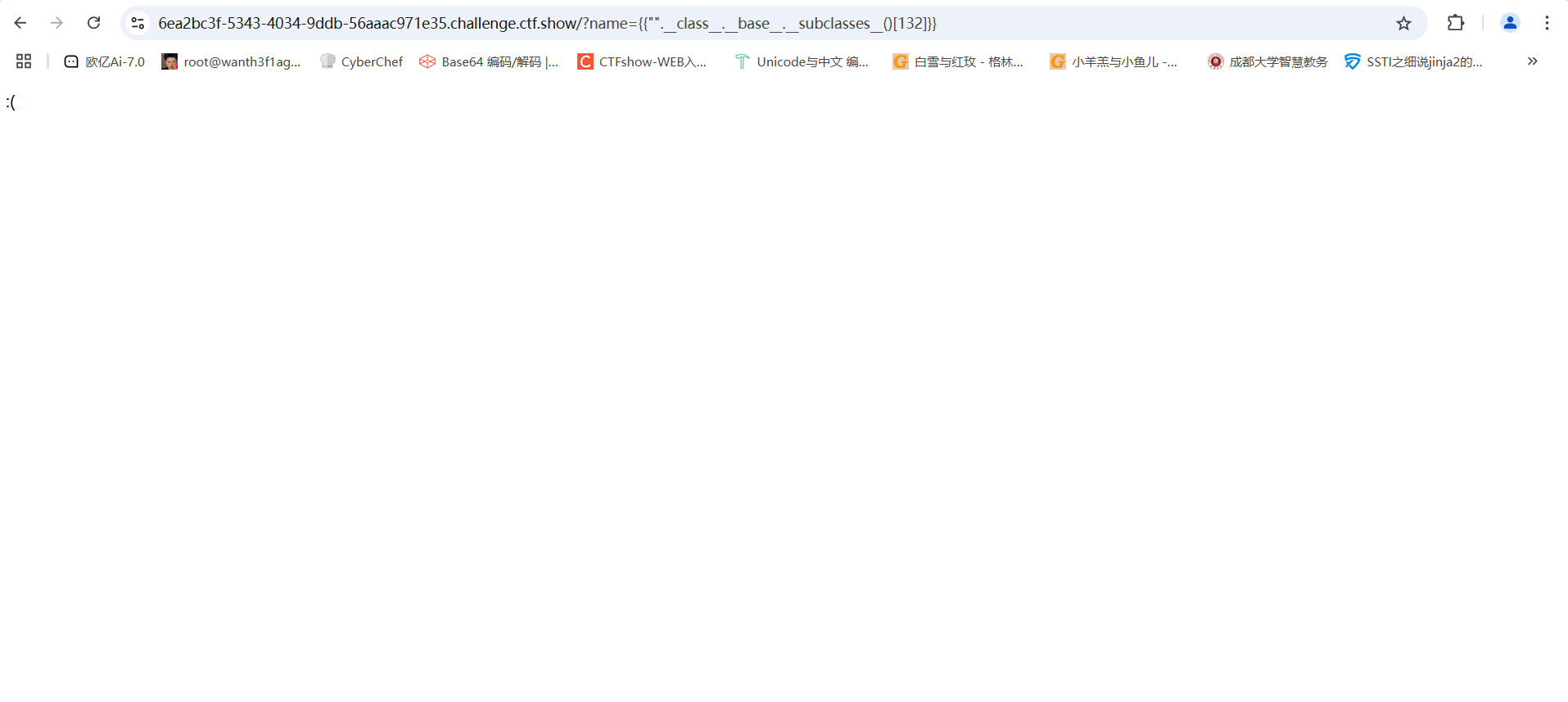
Task: Reload the current page
Action: click(x=94, y=23)
